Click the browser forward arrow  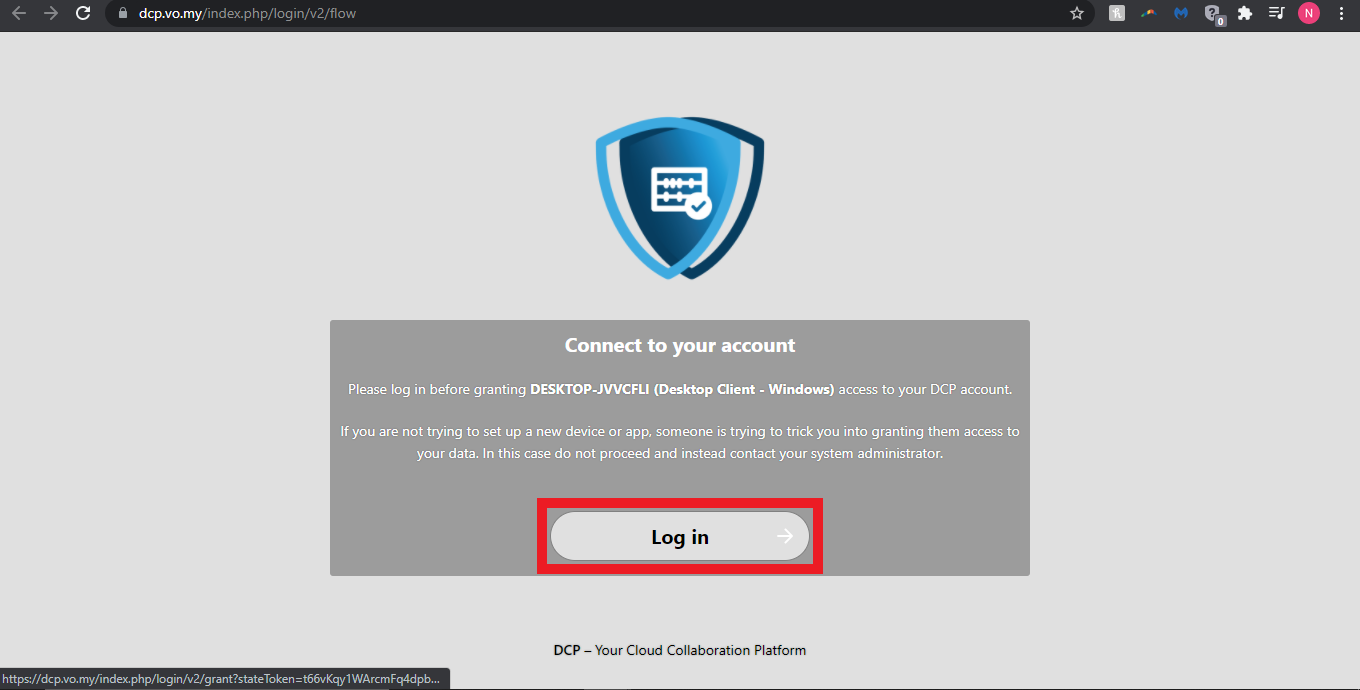(x=51, y=13)
